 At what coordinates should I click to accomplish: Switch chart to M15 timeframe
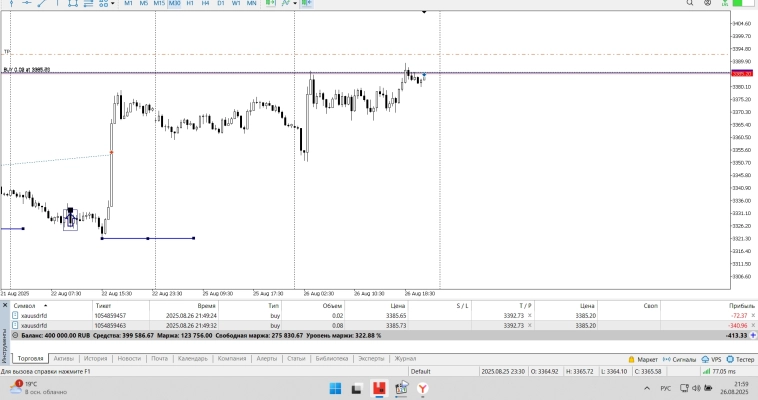(x=159, y=4)
